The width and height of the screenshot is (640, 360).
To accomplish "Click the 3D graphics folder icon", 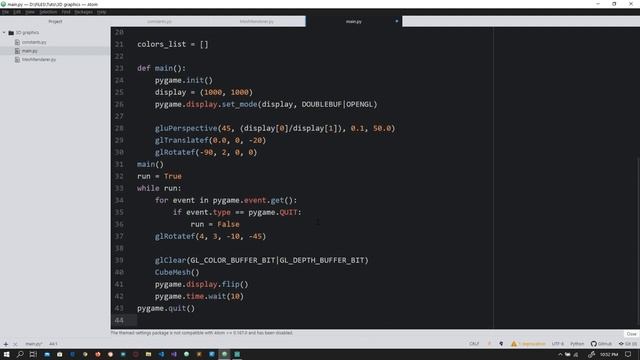I will (x=11, y=33).
